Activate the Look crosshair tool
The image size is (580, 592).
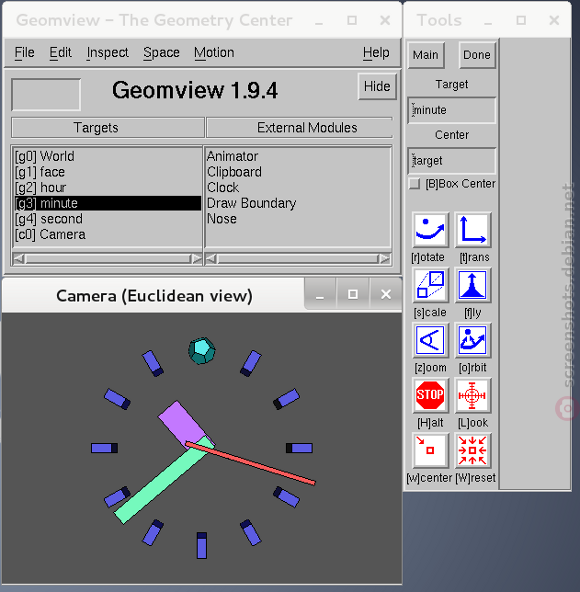pos(473,395)
